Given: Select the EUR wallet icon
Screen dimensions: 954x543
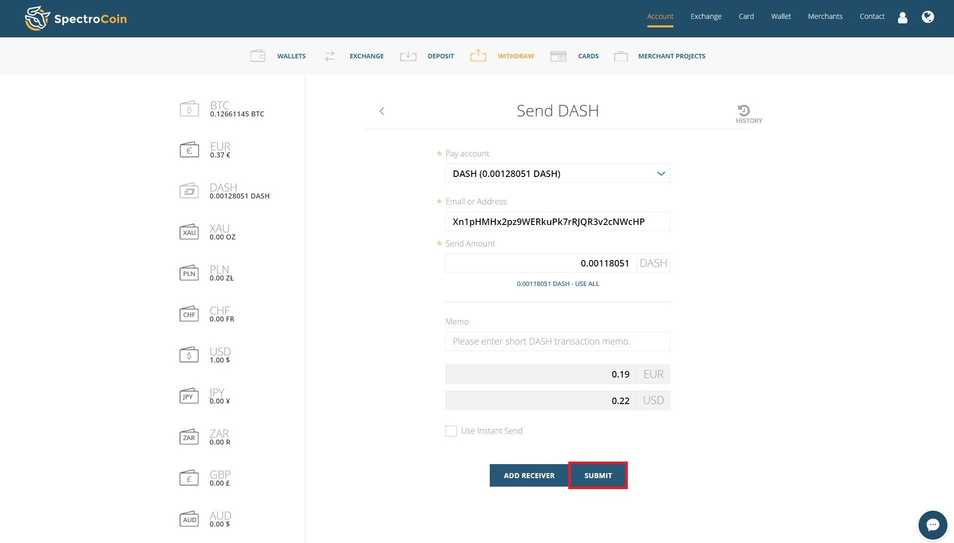Looking at the screenshot, I should [x=189, y=150].
